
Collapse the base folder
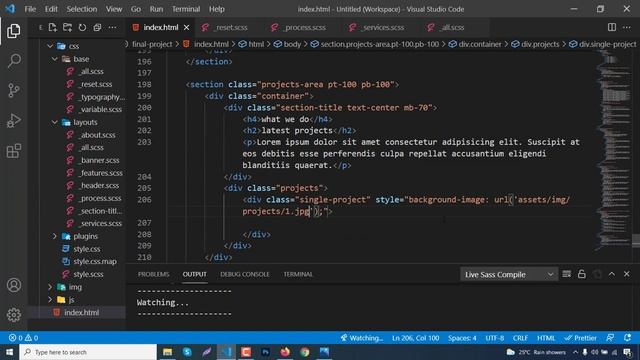[55, 59]
